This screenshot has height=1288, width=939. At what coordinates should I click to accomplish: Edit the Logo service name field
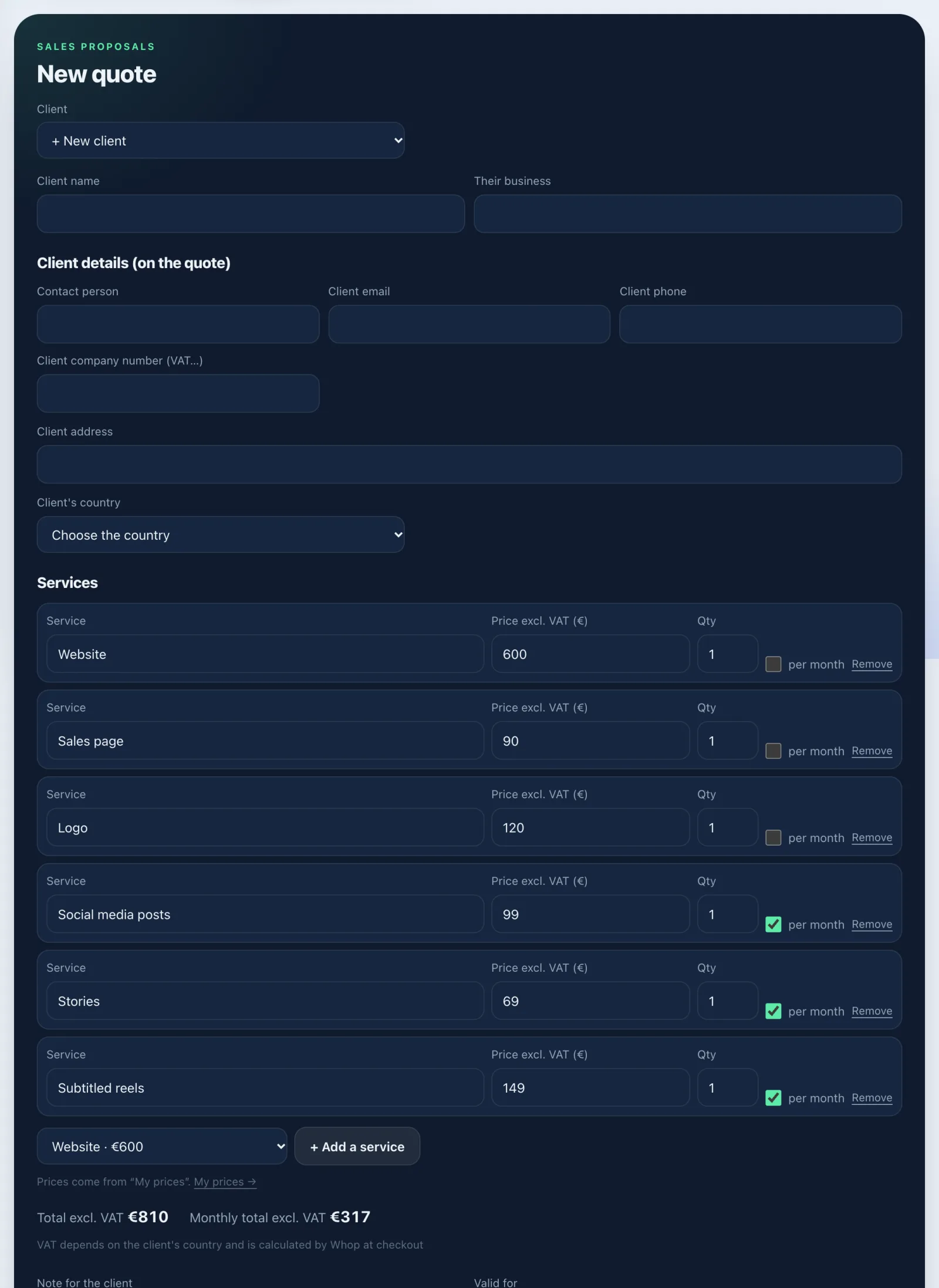(x=265, y=827)
